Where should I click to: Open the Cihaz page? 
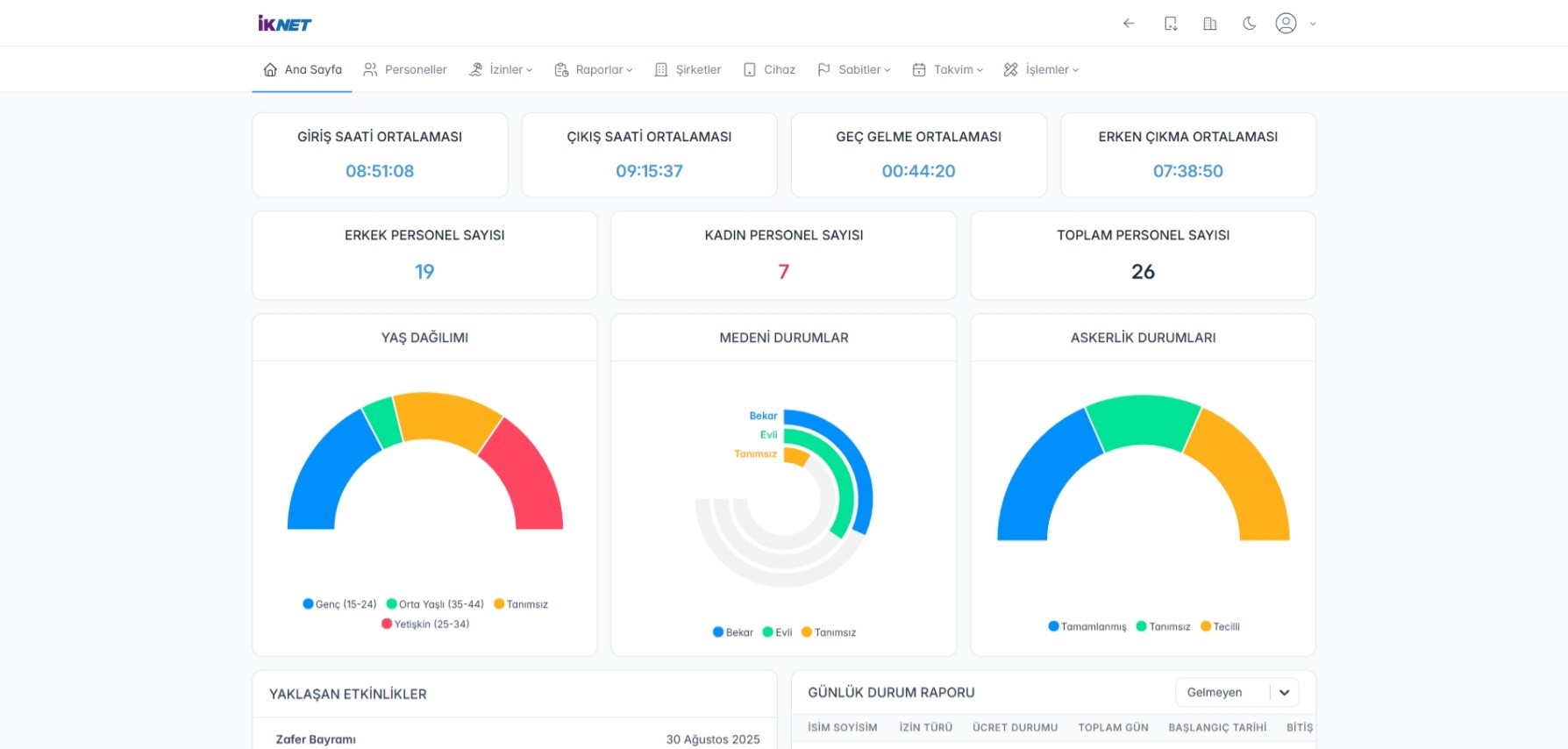pos(769,69)
